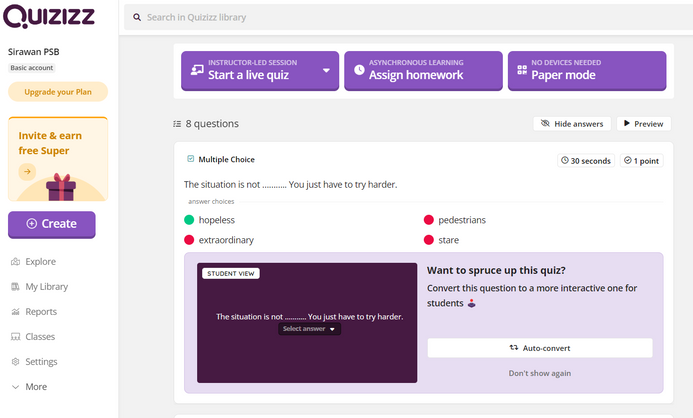This screenshot has width=693, height=418.
Task: Click the Reports chart icon
Action: point(15,312)
